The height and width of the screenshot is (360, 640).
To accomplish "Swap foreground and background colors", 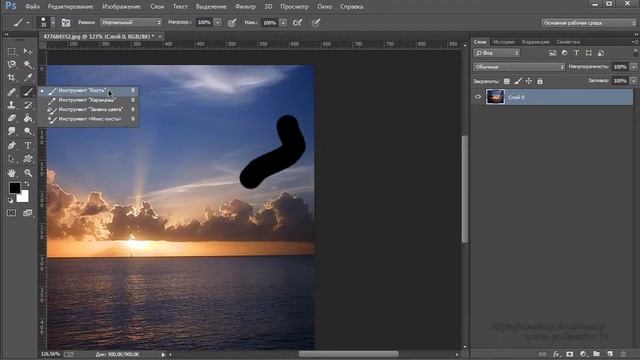I will (x=27, y=184).
